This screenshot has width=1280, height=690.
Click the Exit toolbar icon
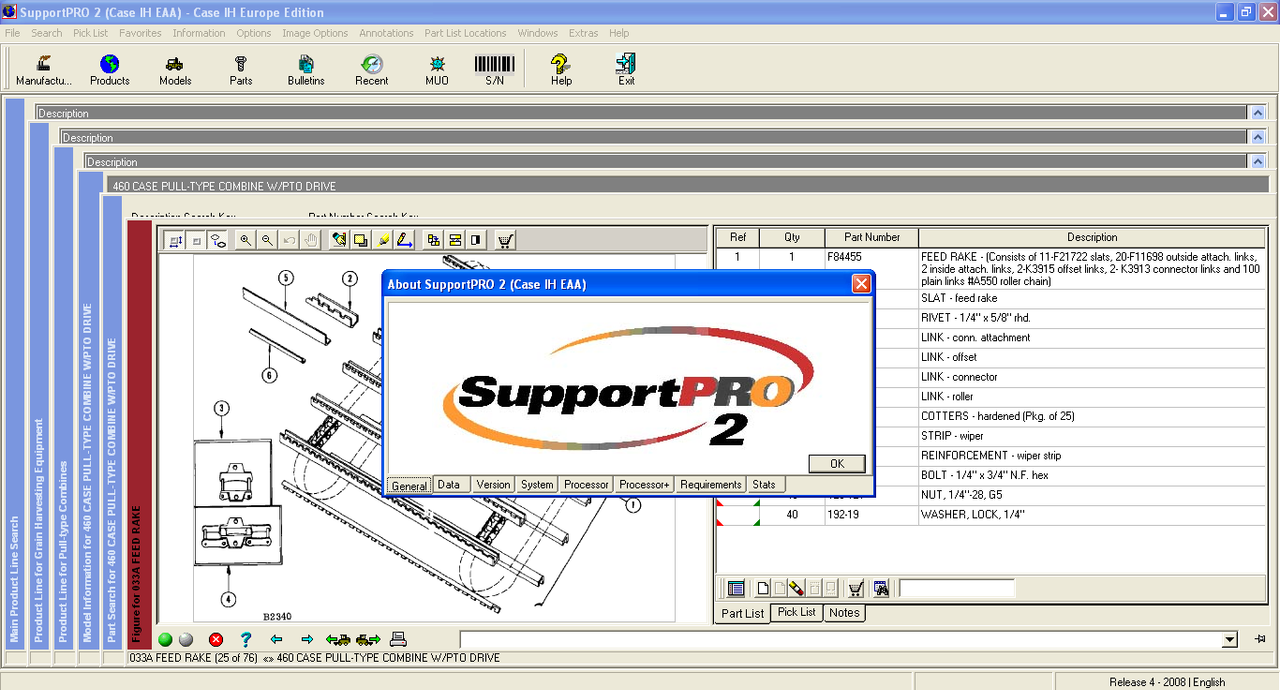pyautogui.click(x=626, y=70)
